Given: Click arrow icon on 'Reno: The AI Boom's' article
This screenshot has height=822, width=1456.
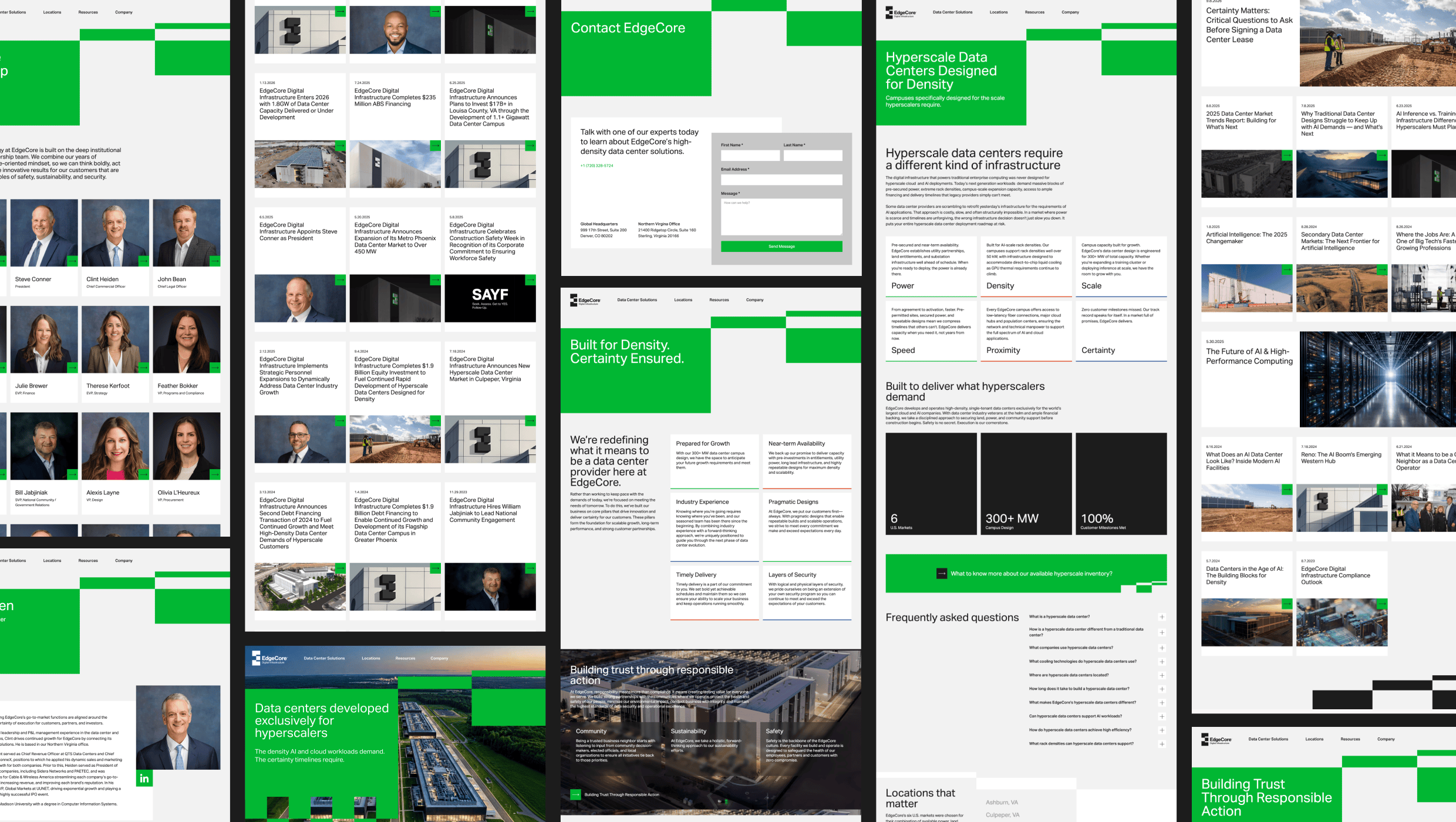Looking at the screenshot, I should (x=1383, y=490).
